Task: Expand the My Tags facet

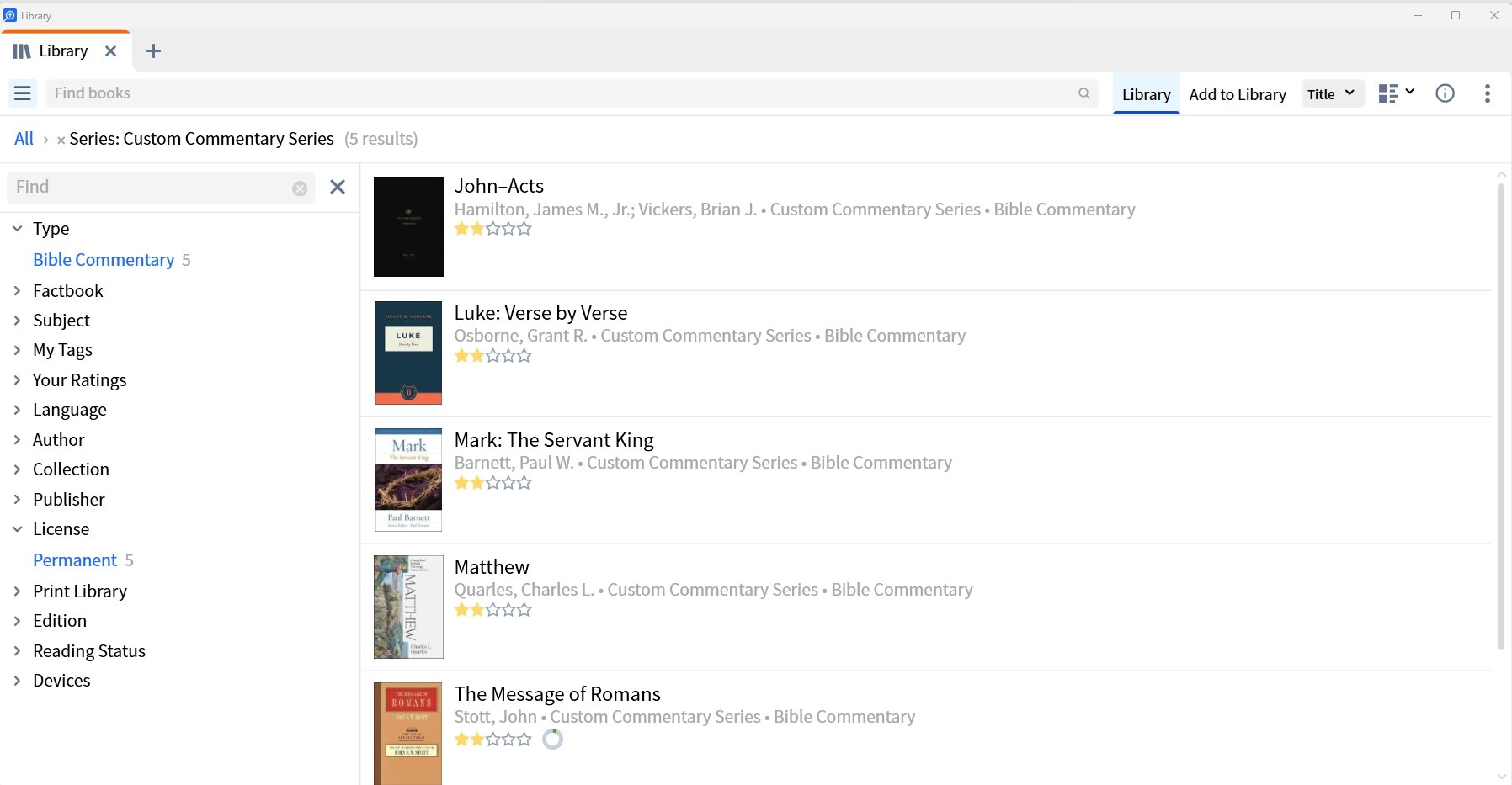Action: (x=17, y=350)
